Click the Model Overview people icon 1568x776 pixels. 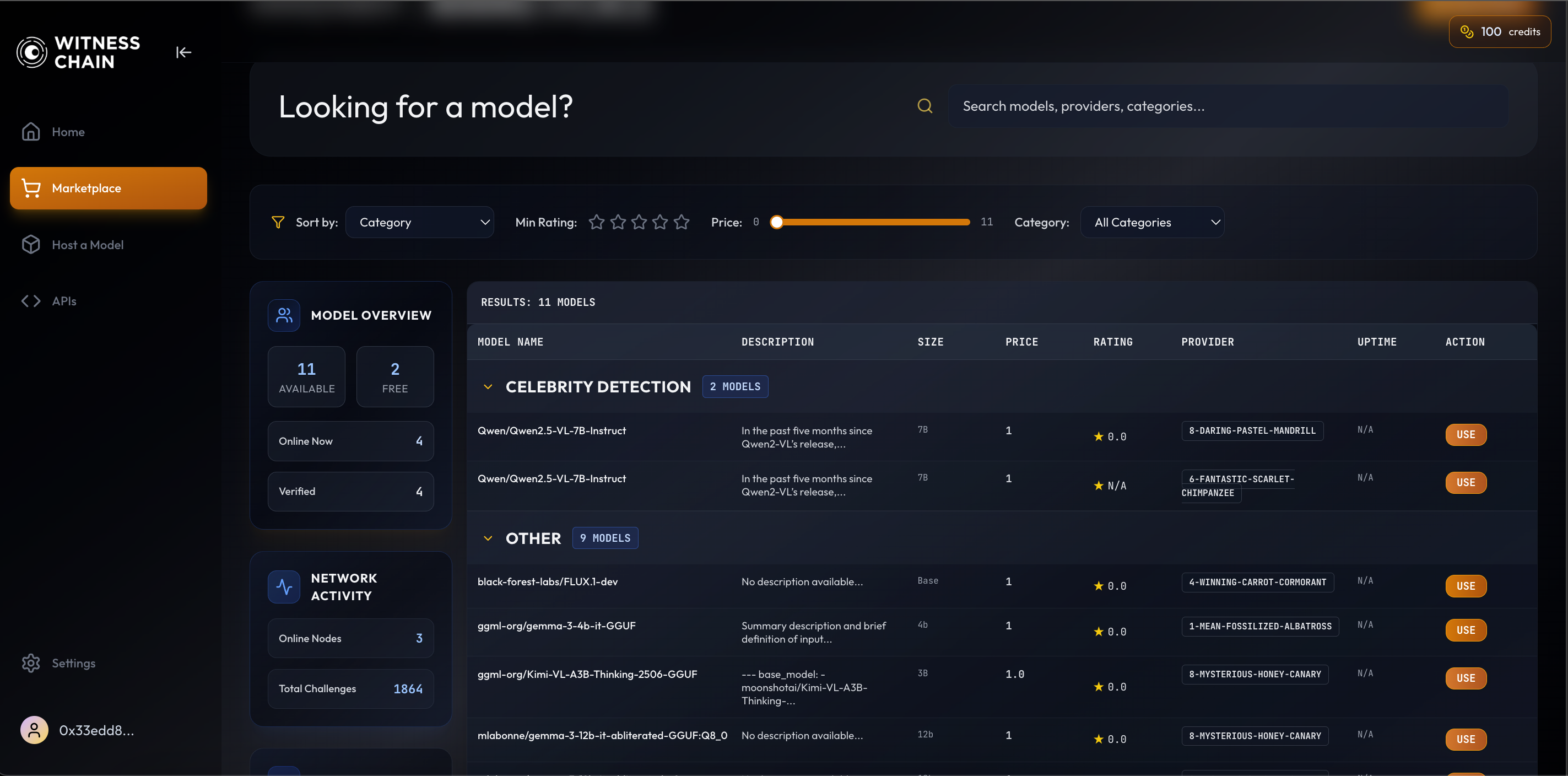coord(284,315)
